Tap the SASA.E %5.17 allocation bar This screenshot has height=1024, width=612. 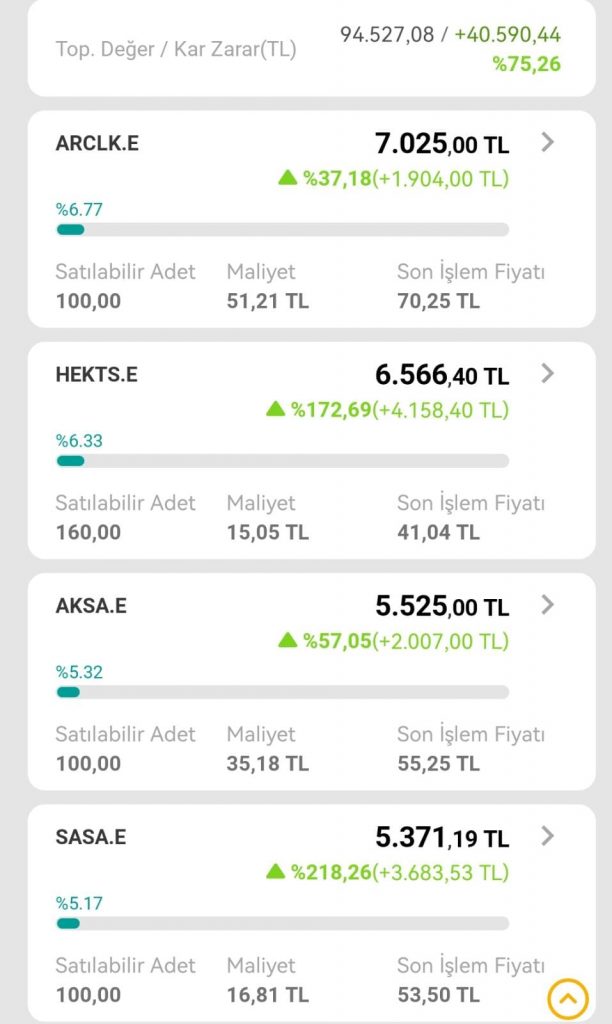(x=282, y=923)
